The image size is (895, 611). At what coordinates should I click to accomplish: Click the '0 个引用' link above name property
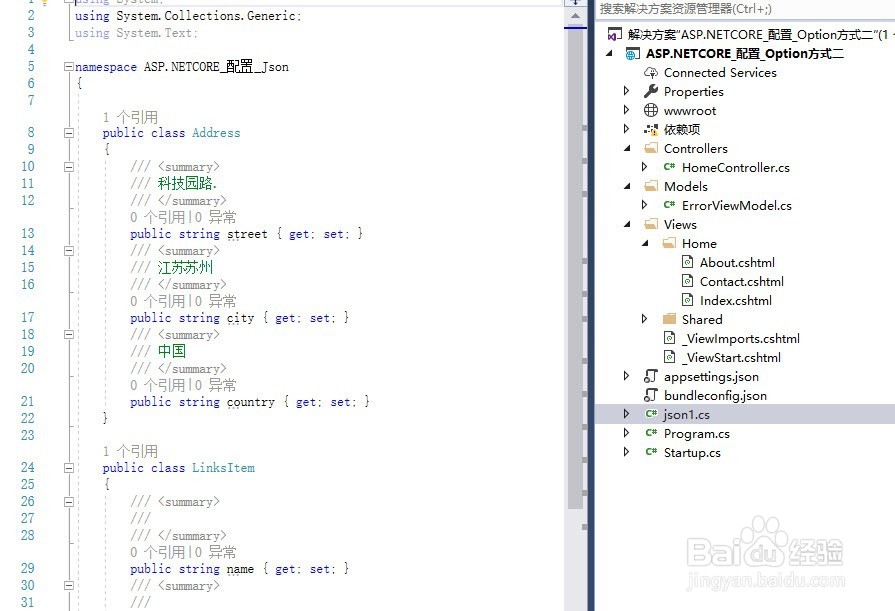pyautogui.click(x=158, y=552)
